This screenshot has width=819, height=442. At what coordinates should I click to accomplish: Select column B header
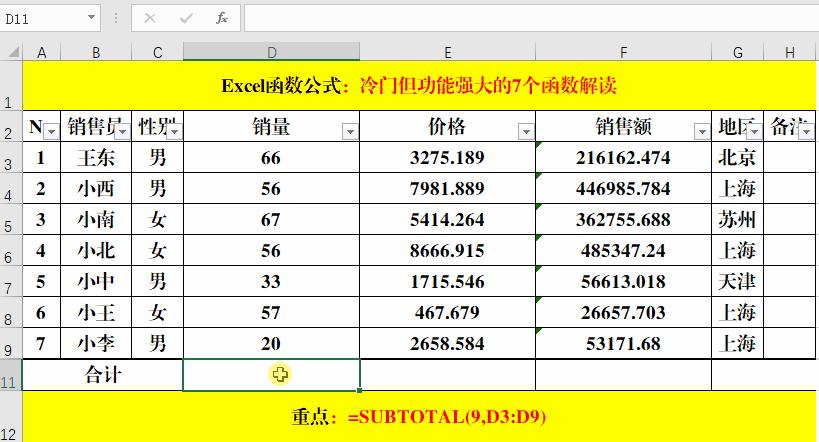(x=96, y=52)
